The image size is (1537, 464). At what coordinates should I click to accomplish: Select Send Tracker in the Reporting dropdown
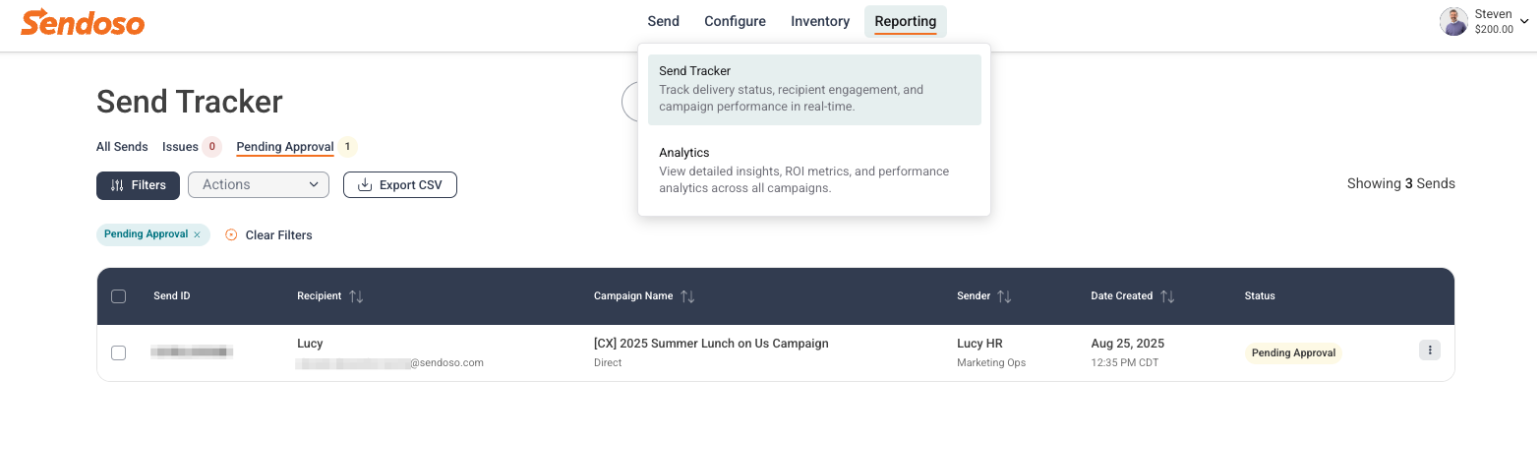(814, 89)
